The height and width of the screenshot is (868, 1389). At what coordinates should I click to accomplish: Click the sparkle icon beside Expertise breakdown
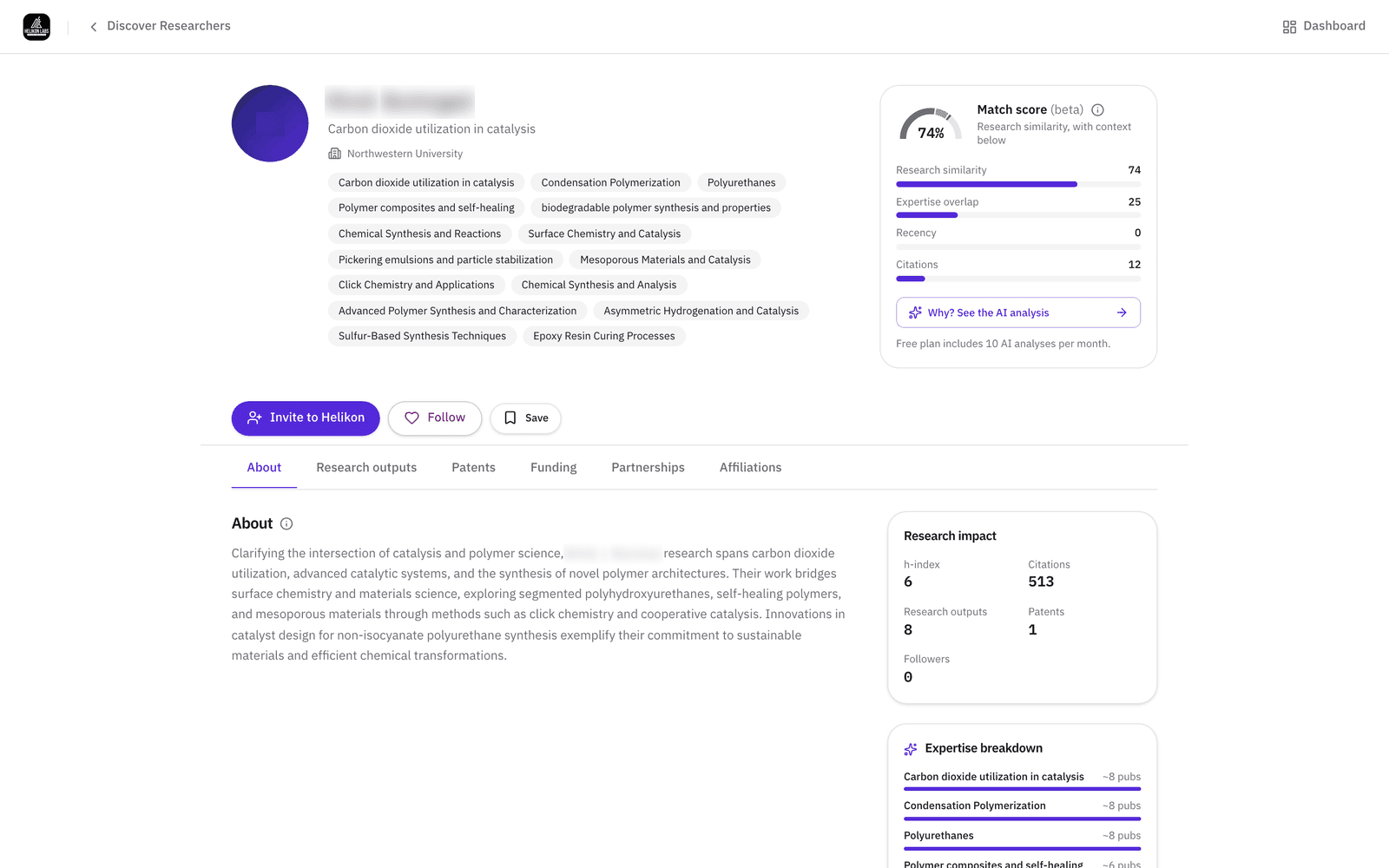[911, 748]
